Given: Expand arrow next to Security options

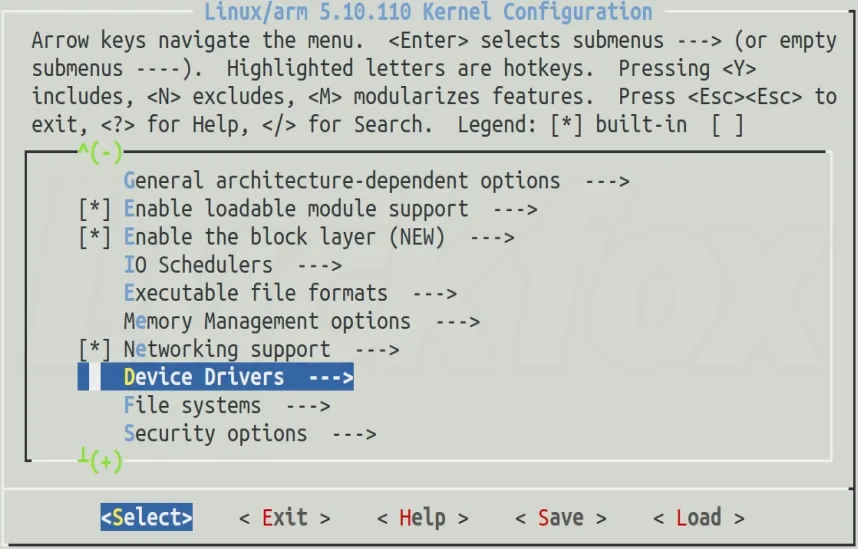Looking at the screenshot, I should tap(355, 434).
